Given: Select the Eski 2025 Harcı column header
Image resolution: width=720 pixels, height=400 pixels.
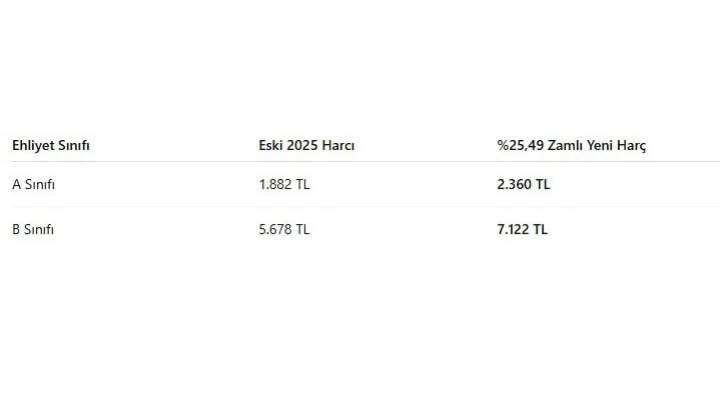Looking at the screenshot, I should point(306,146).
